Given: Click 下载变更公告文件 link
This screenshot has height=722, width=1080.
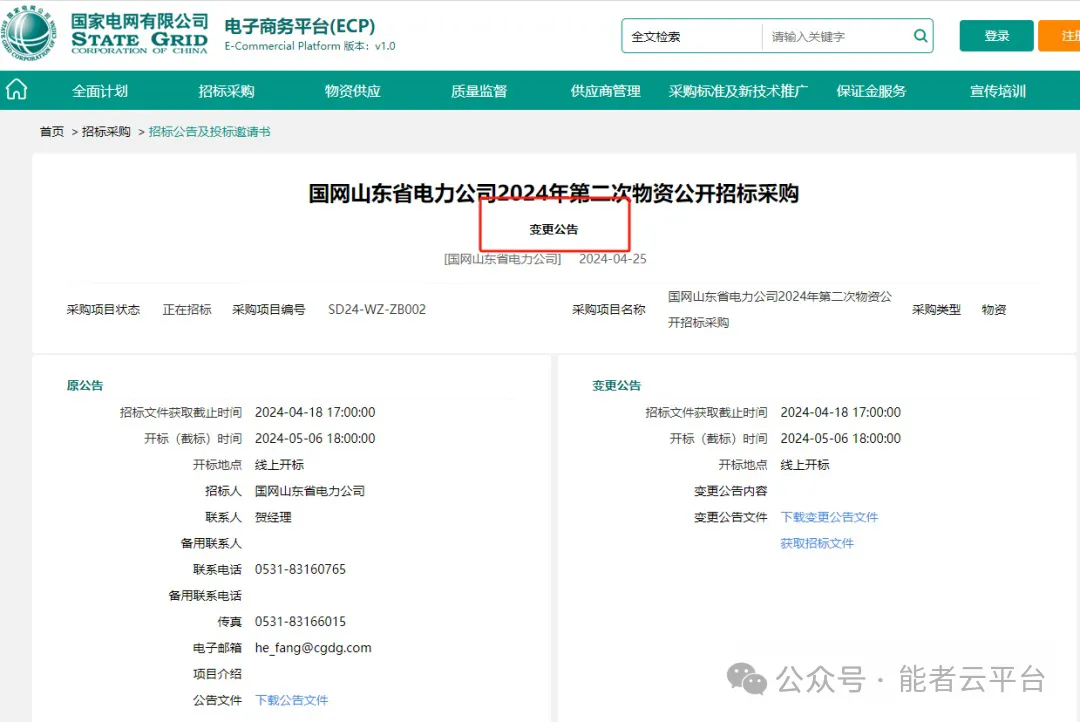Looking at the screenshot, I should (829, 517).
